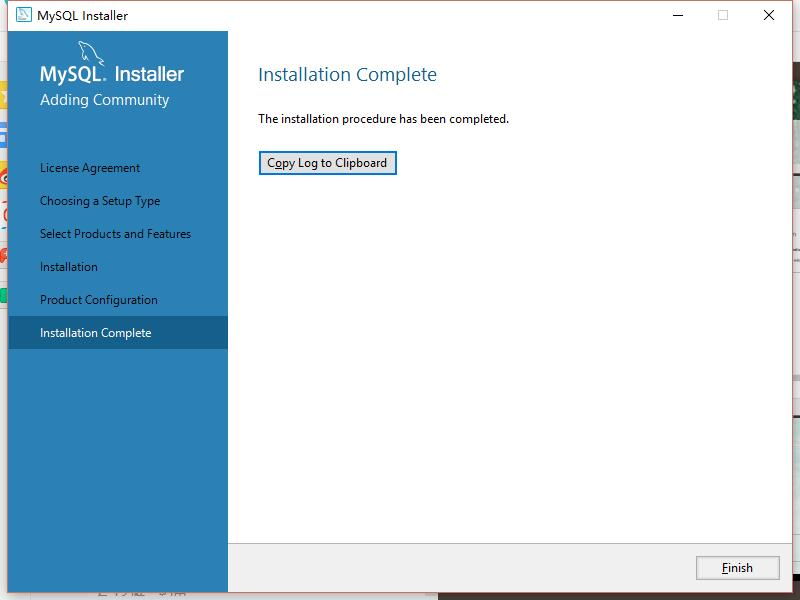This screenshot has height=600, width=800.
Task: Go to Select Products and Features step
Action: [115, 234]
